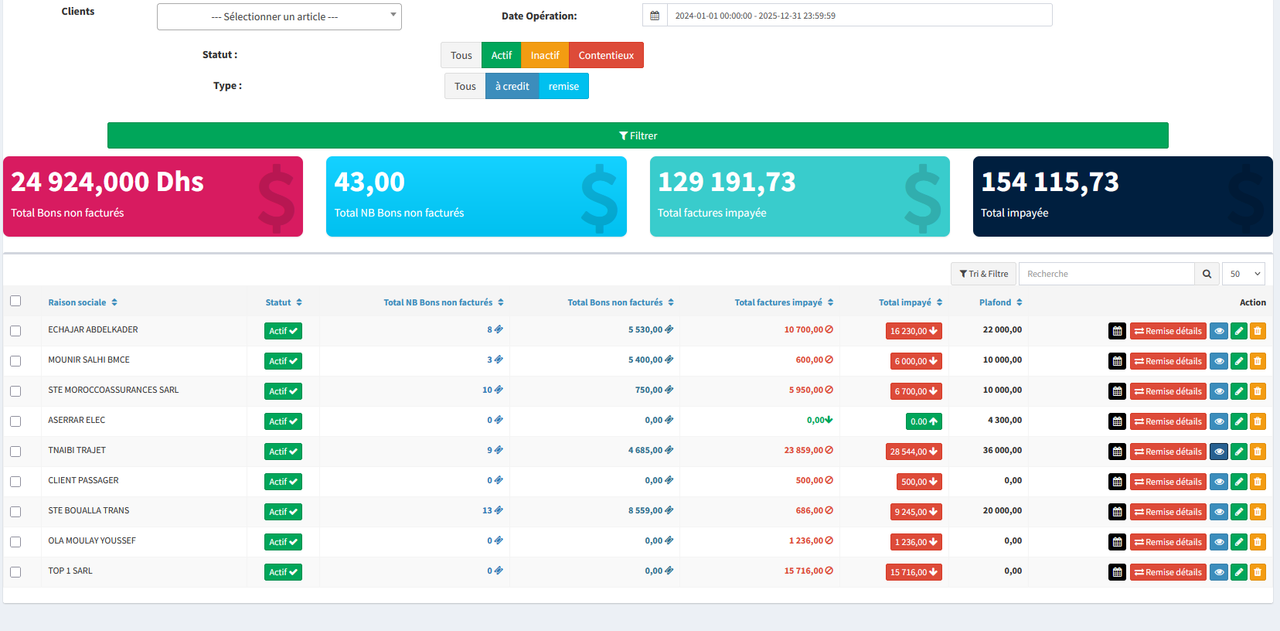1280x631 pixels.
Task: Open the Clients article selector dropdown
Action: (279, 16)
